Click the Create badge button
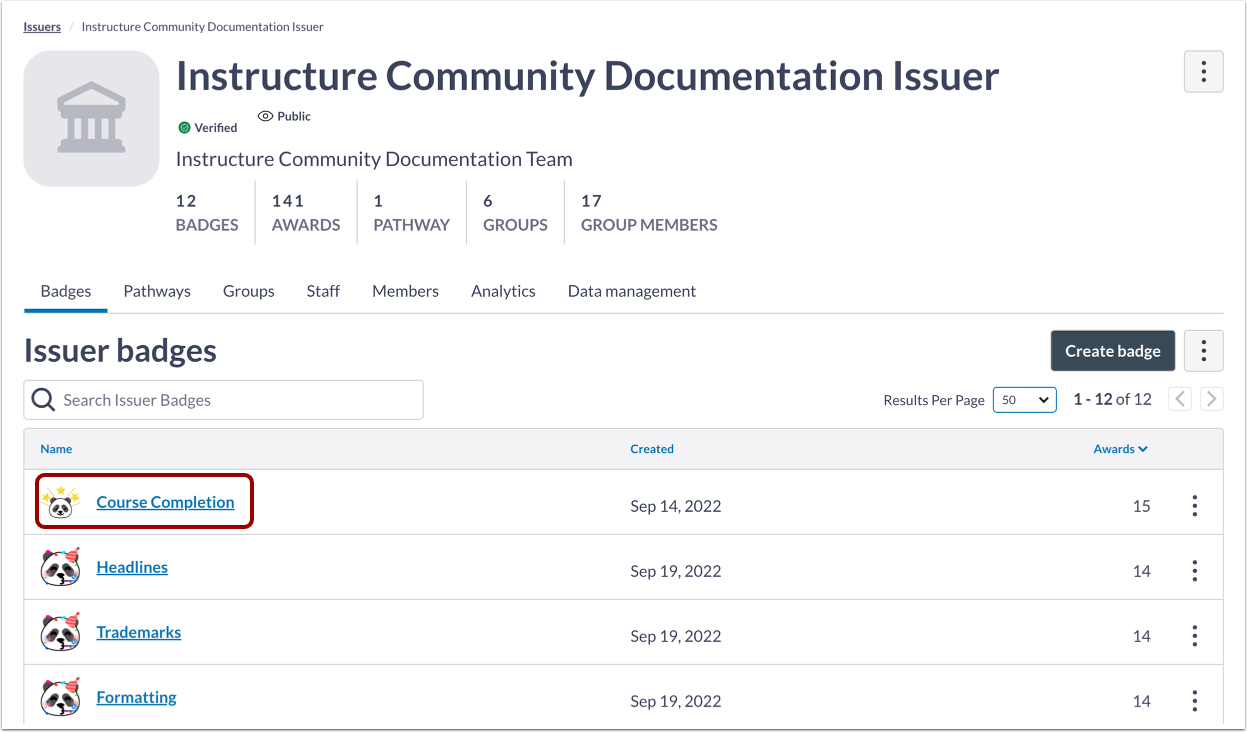1247x732 pixels. point(1113,351)
